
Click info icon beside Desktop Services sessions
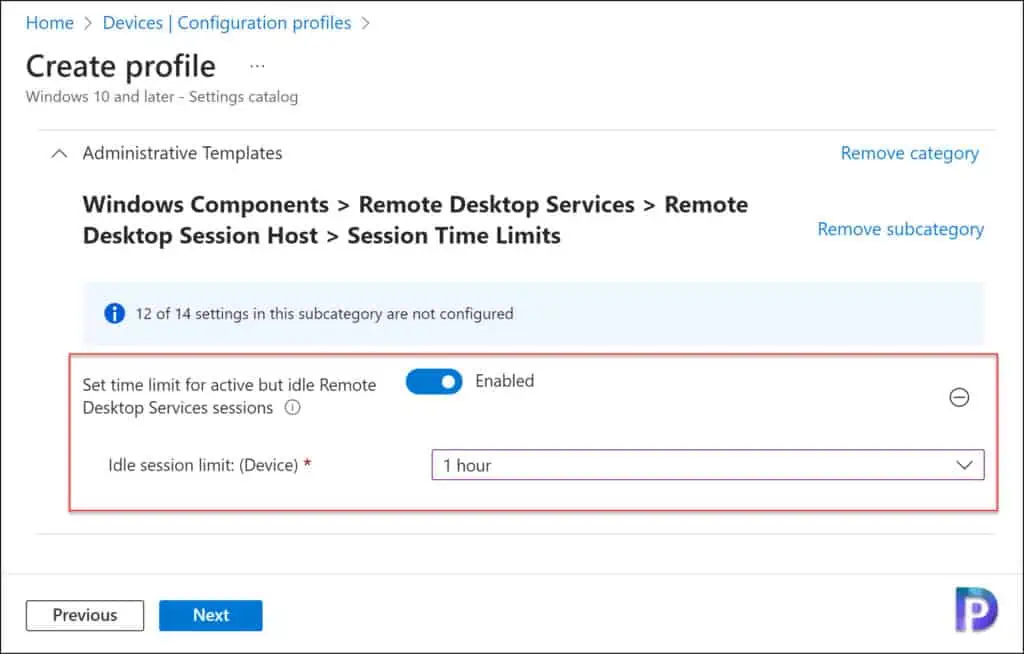293,408
